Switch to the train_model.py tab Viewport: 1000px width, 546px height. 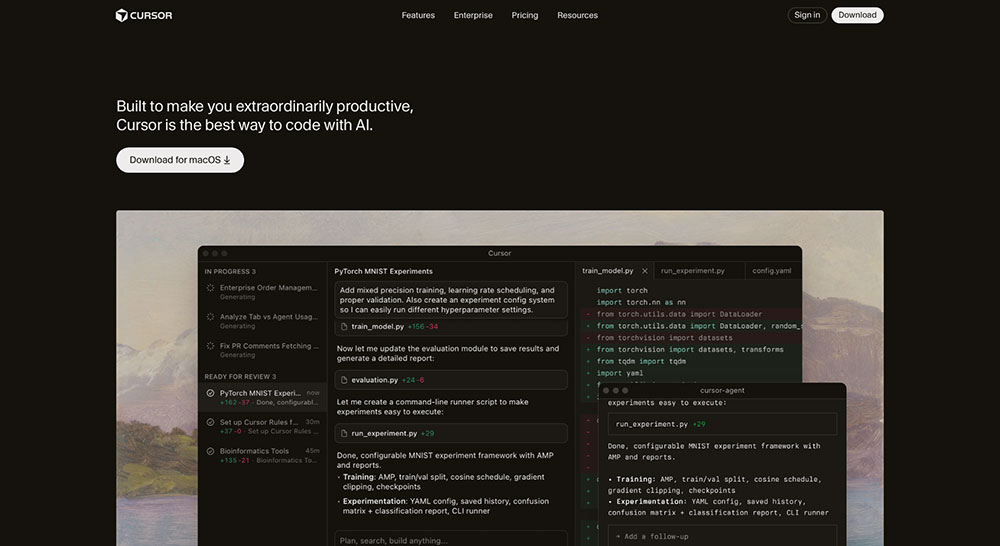(607, 270)
